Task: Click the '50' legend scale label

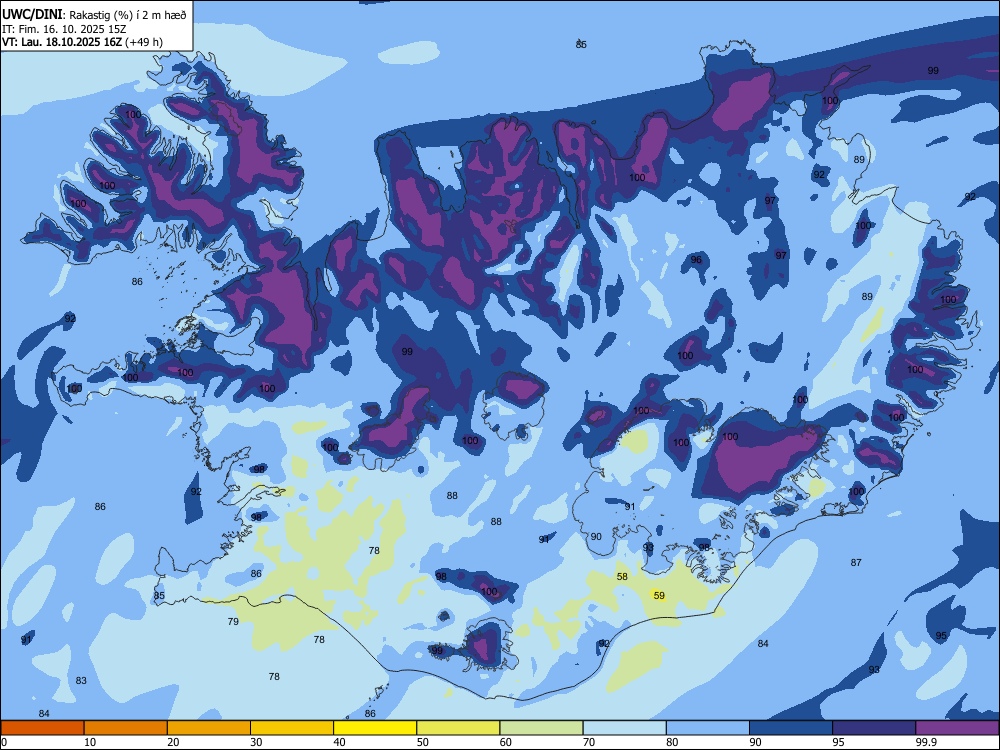Action: click(422, 742)
